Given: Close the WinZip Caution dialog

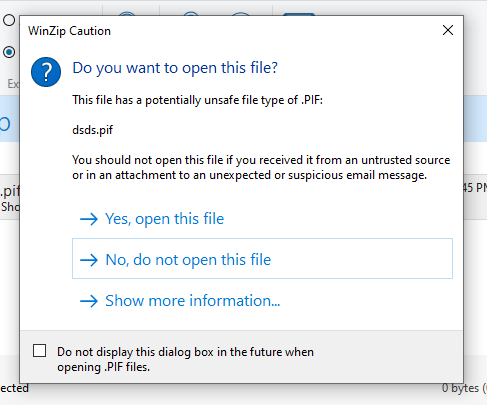Looking at the screenshot, I should [x=448, y=30].
